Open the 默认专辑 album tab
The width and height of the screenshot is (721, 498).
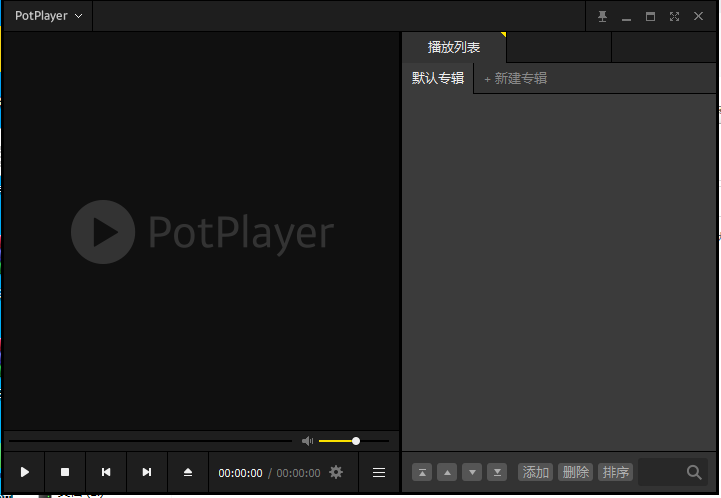(x=438, y=78)
